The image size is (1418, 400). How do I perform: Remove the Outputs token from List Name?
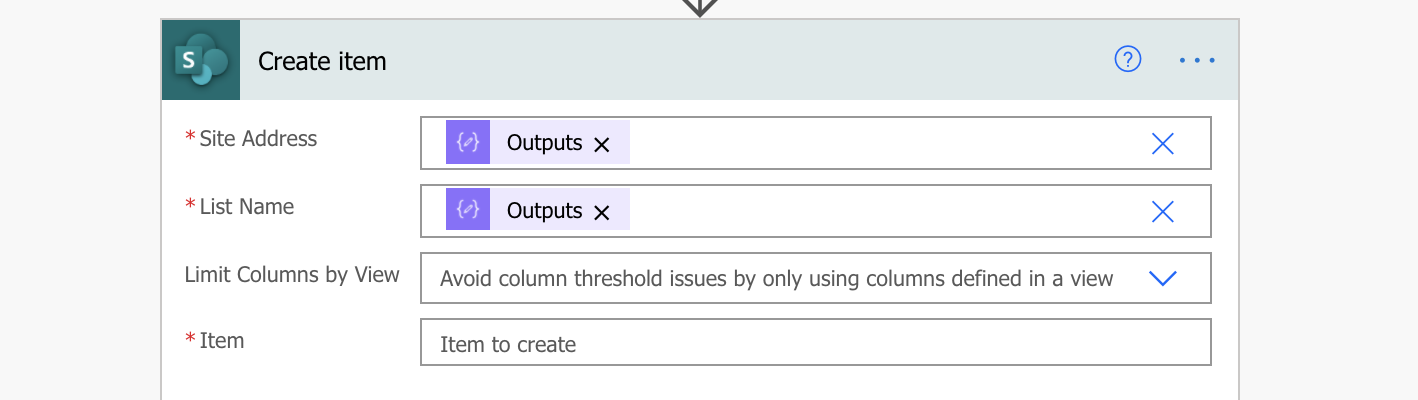coord(601,212)
